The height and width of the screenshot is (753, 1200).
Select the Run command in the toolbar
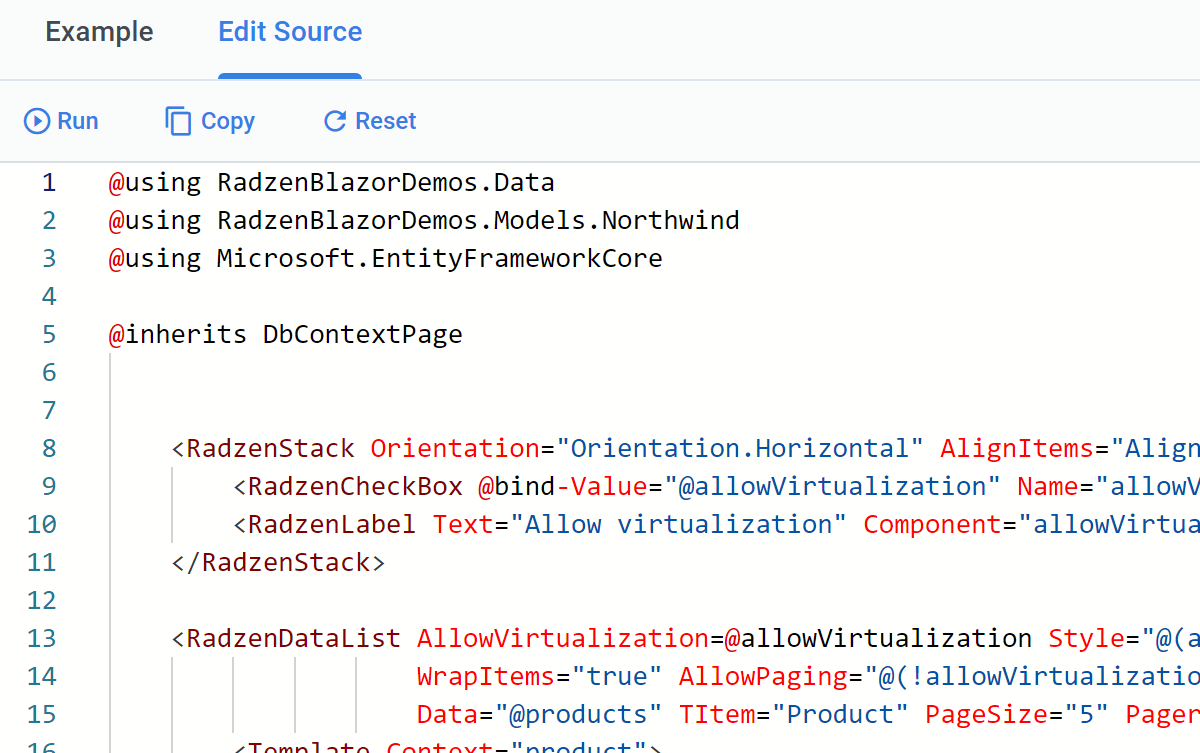(x=61, y=120)
